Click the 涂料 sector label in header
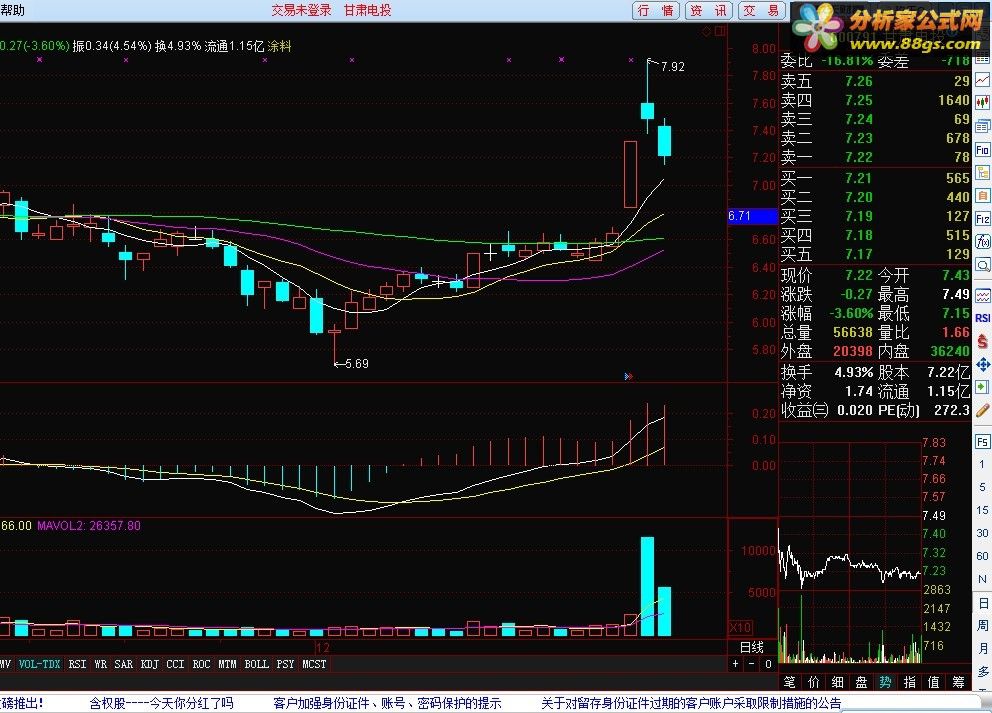 pyautogui.click(x=279, y=46)
